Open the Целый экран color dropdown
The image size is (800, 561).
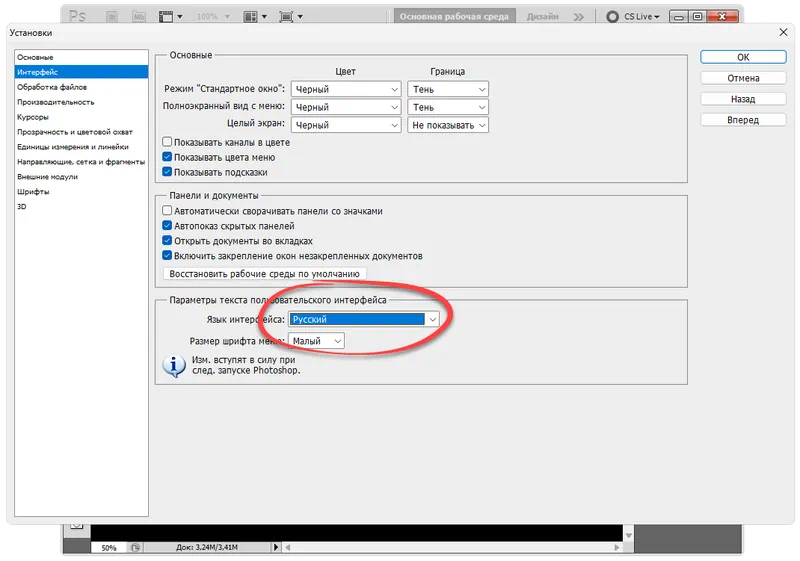point(346,125)
